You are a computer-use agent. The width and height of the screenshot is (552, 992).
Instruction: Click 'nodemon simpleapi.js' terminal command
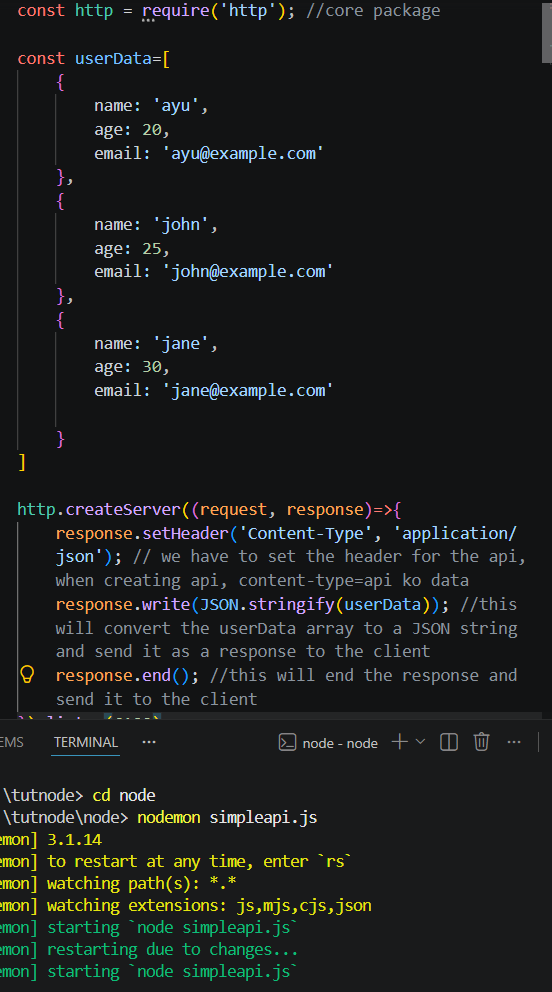[227, 817]
